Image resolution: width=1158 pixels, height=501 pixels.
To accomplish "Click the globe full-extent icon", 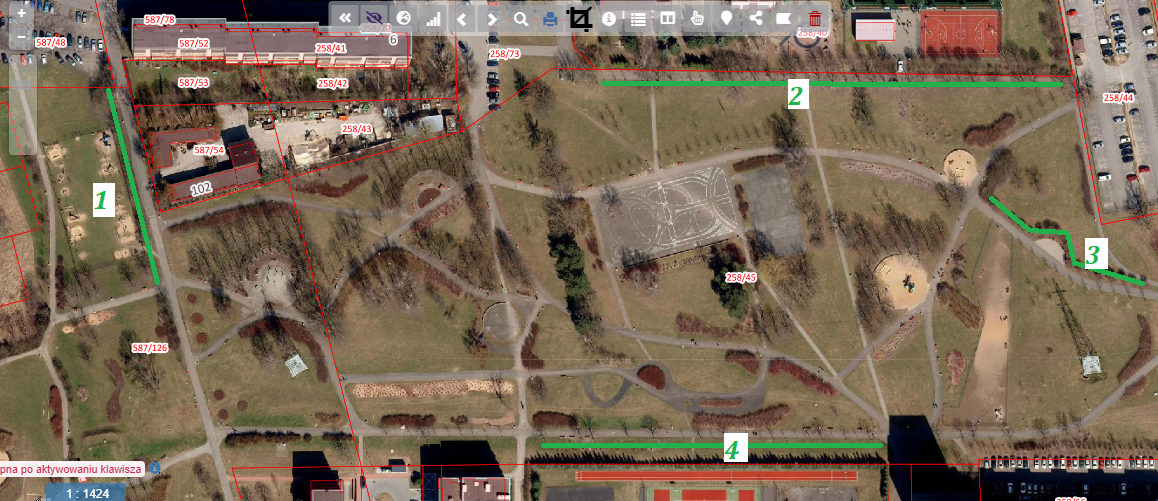I will 404,18.
